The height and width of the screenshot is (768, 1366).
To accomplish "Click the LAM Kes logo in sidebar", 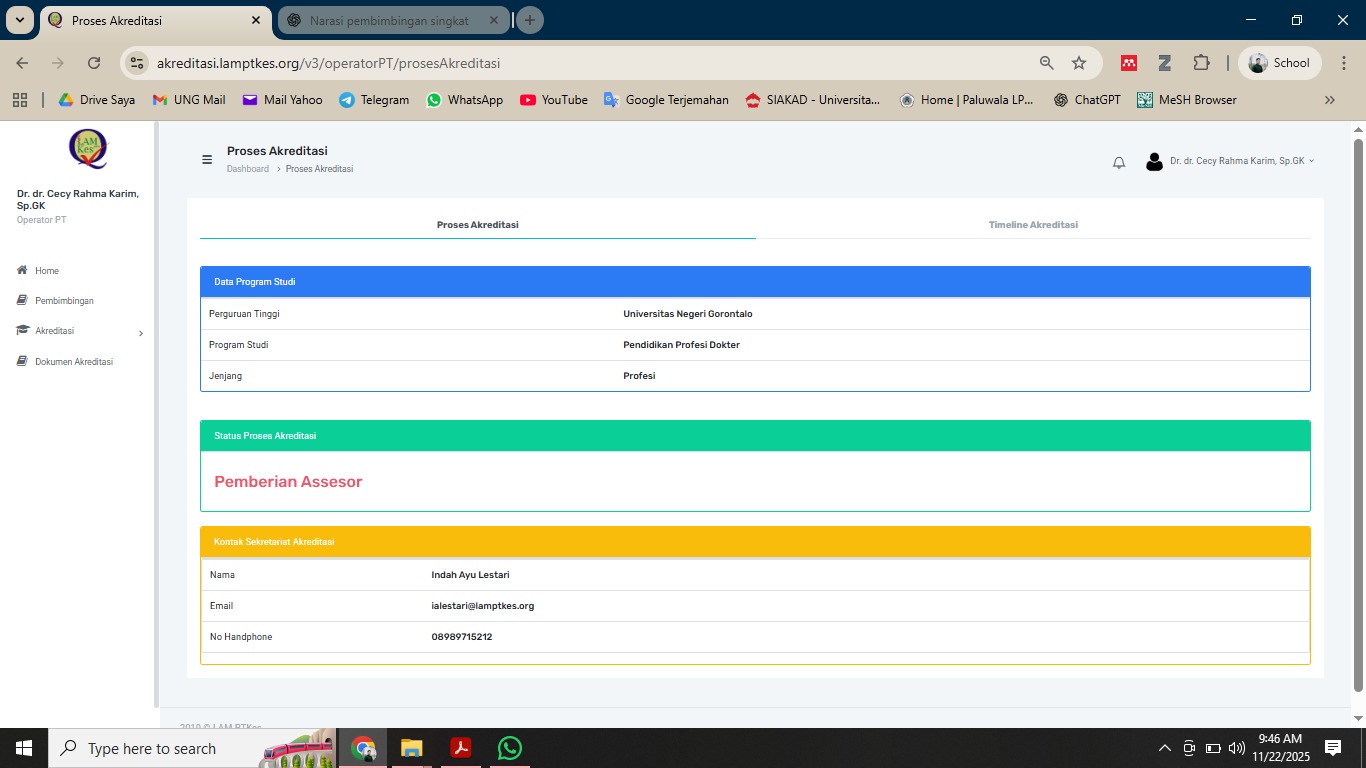I will [88, 149].
